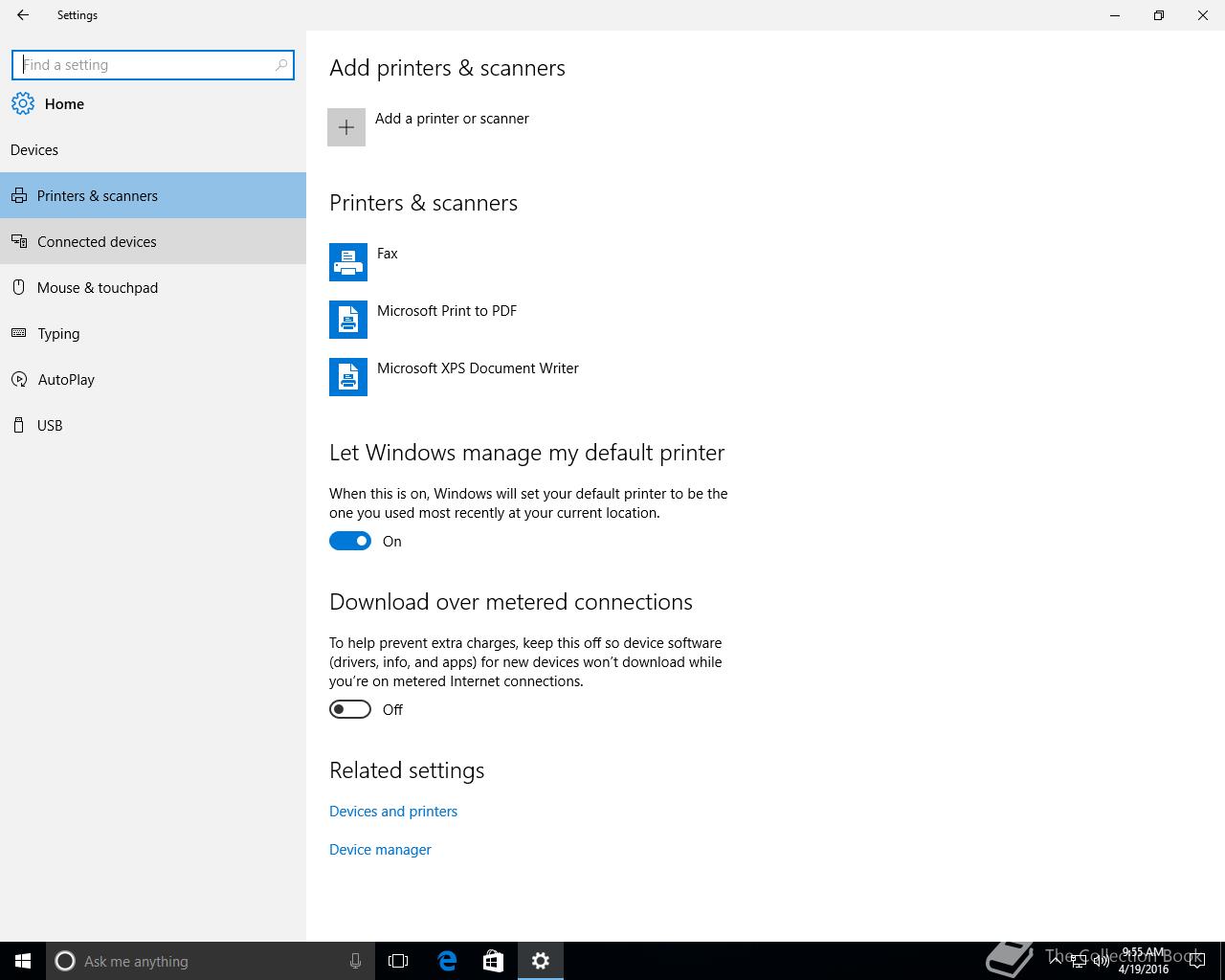1225x980 pixels.
Task: Click the search magnifier in Find a setting
Action: [280, 65]
